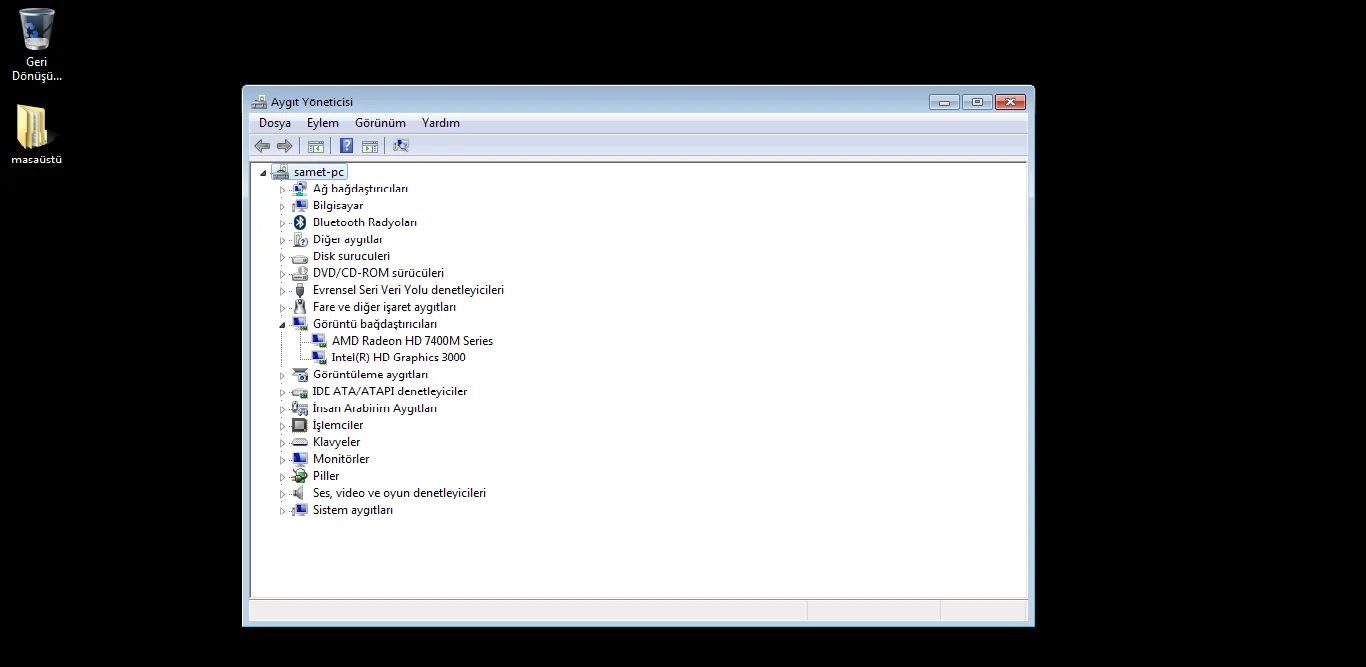Image resolution: width=1366 pixels, height=667 pixels.
Task: Close the Aygıt Yöneticisi window
Action: click(x=1011, y=102)
